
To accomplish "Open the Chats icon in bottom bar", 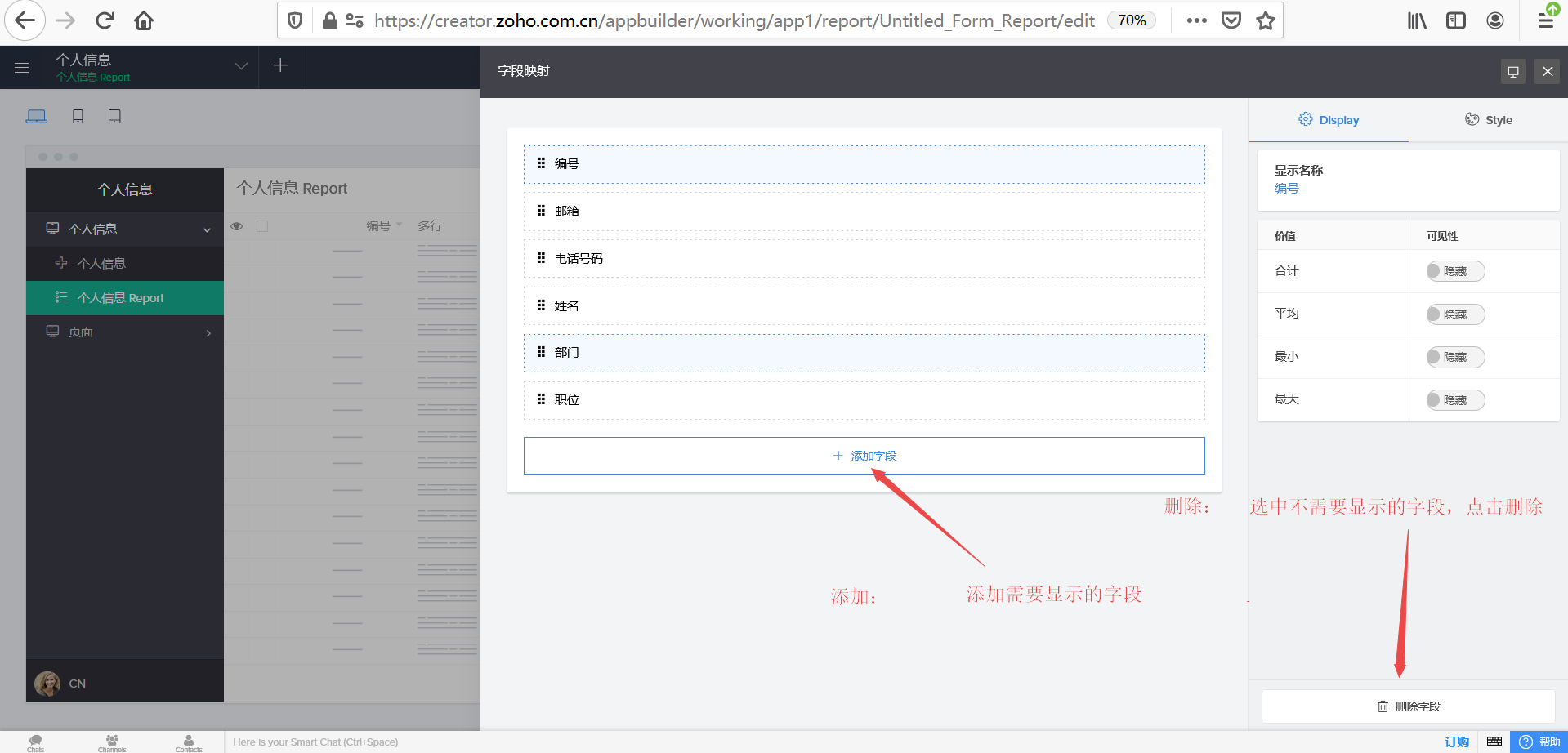I will 36,742.
